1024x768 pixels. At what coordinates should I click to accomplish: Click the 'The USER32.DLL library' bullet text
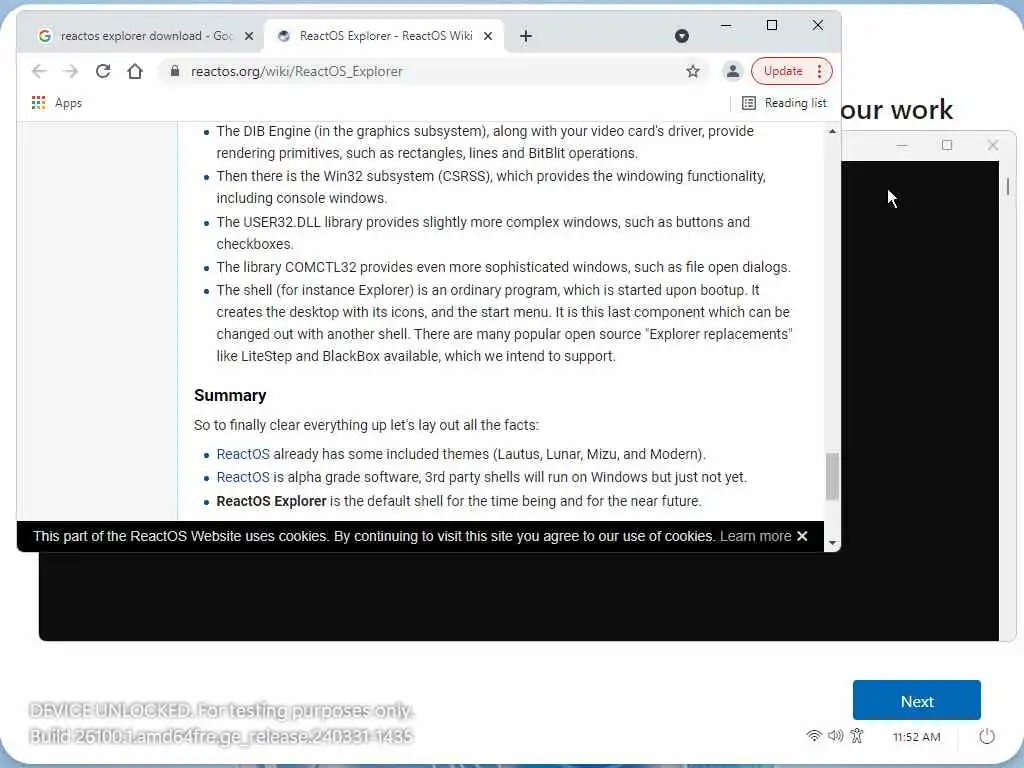[x=483, y=232]
